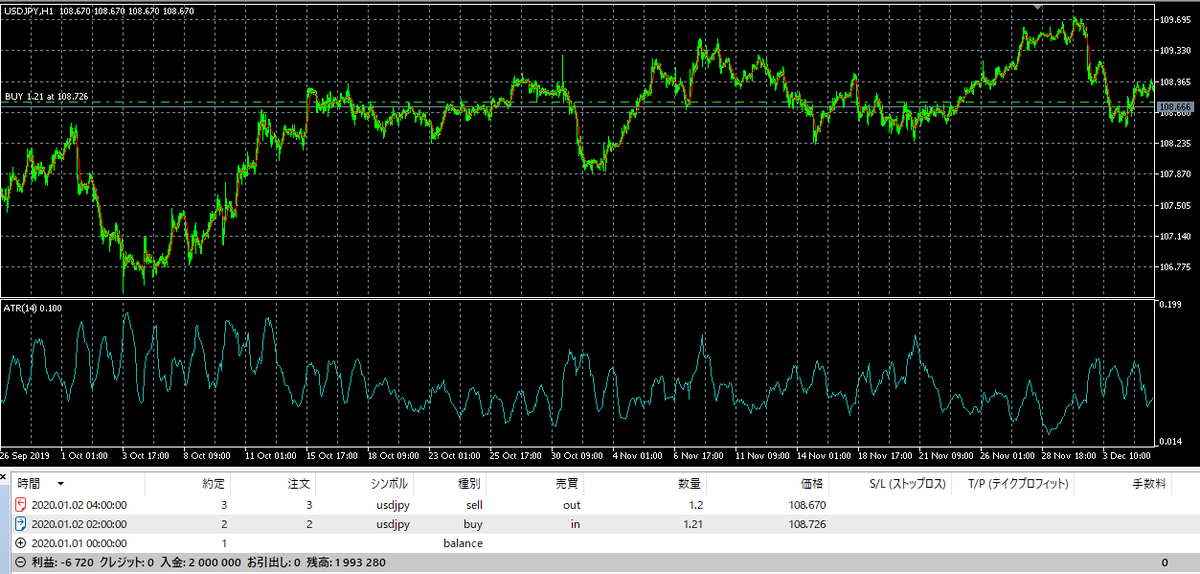Click the ATR(14) 0.100 indicator label
The width and height of the screenshot is (1200, 574).
click(32, 307)
